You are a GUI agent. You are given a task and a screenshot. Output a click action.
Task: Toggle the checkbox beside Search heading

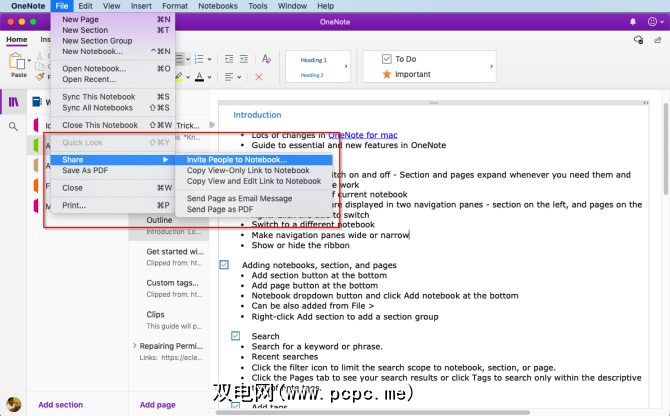click(236, 336)
